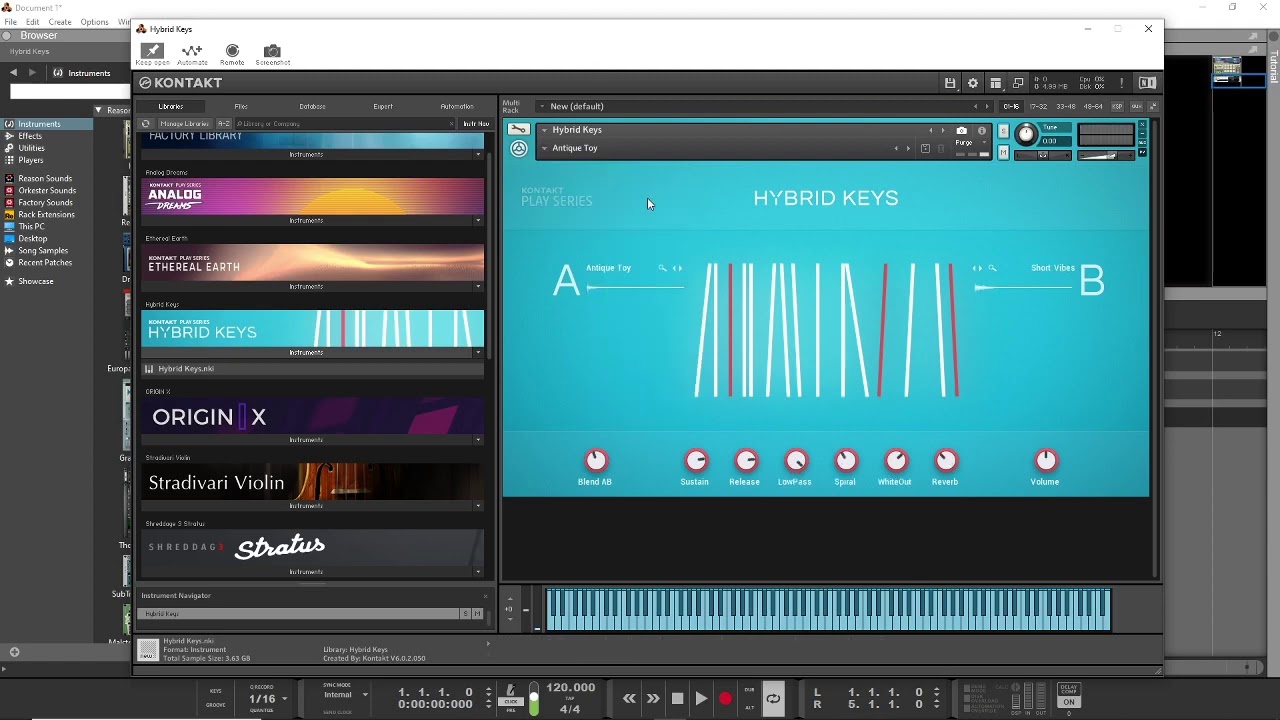The height and width of the screenshot is (720, 1280).
Task: Open the Sync Mode Internal dropdown
Action: click(x=365, y=695)
